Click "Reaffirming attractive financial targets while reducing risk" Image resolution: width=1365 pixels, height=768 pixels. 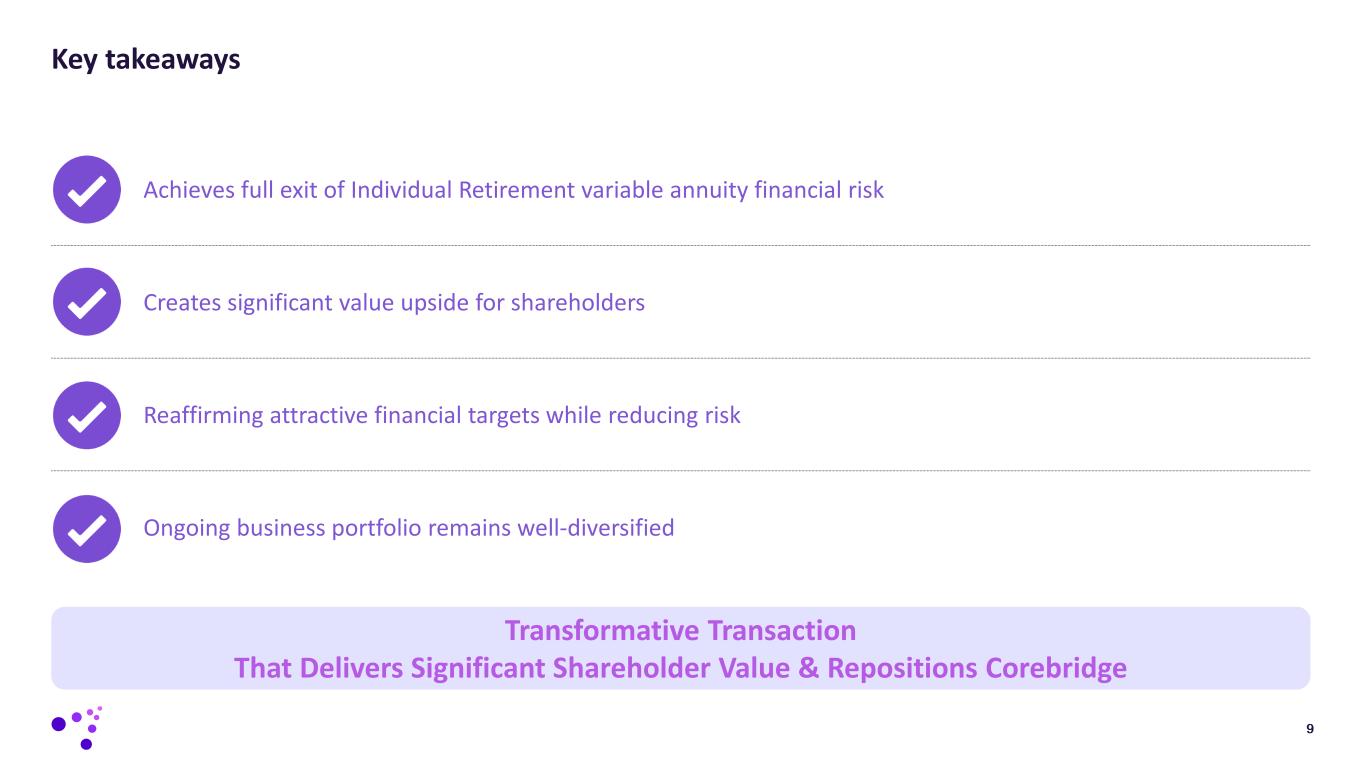click(442, 415)
